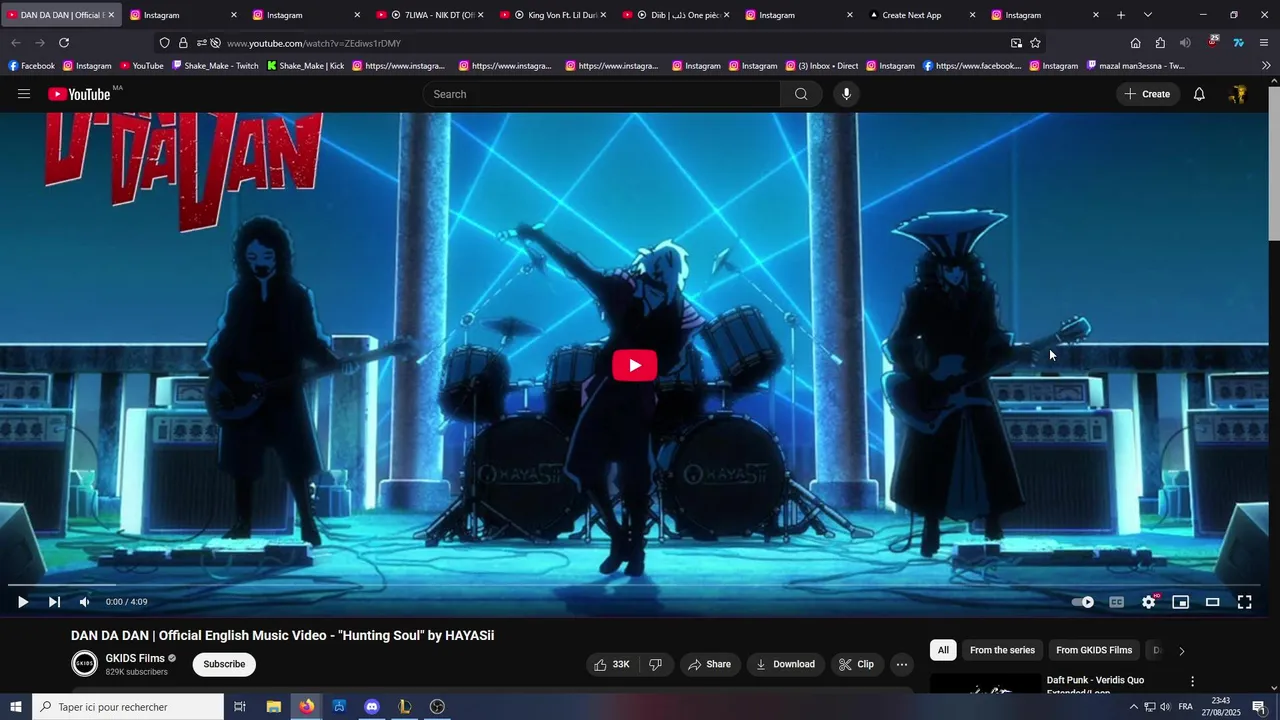
Task: Toggle theater mode
Action: point(1213,602)
